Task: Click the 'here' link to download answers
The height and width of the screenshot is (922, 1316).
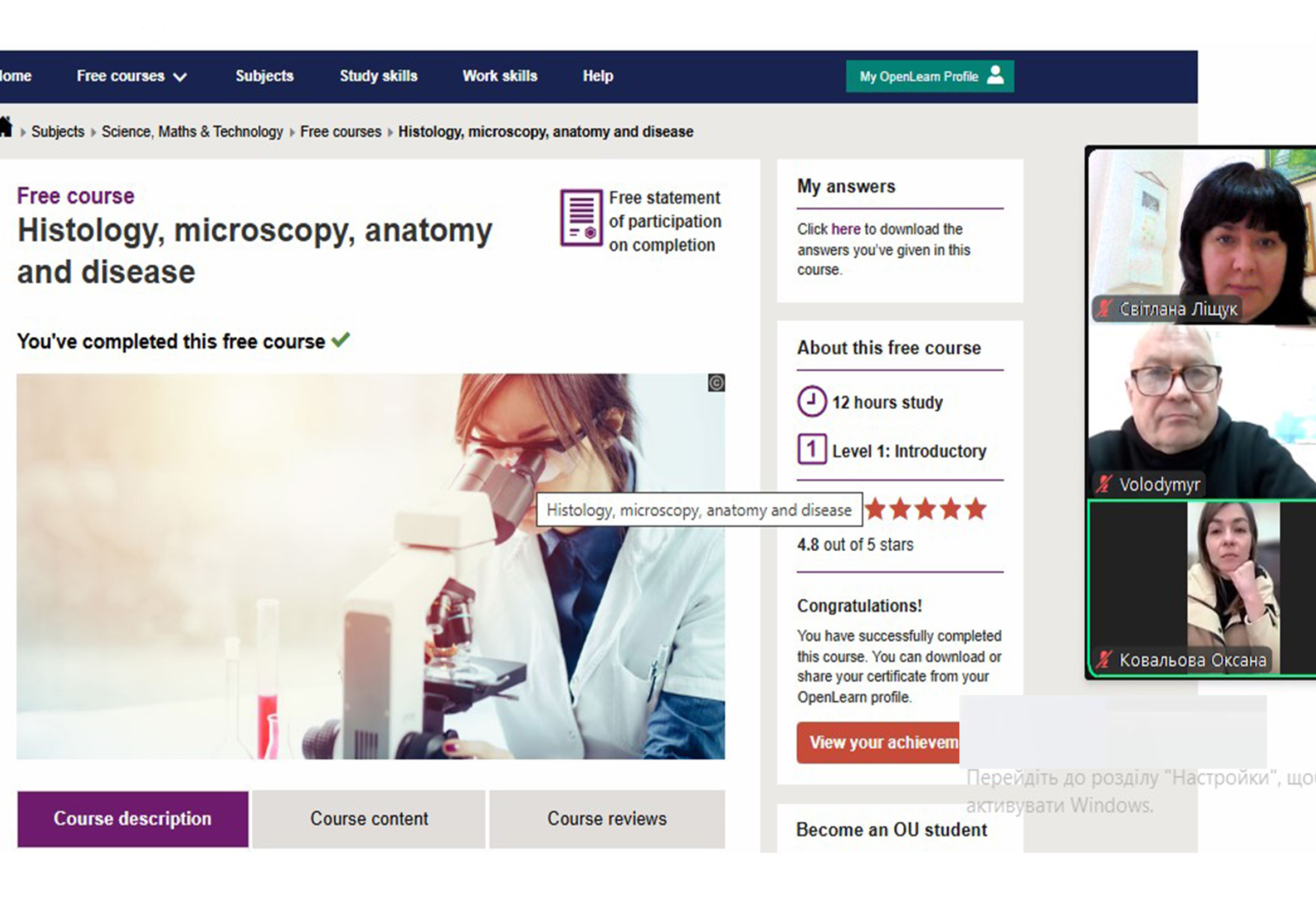Action: tap(845, 229)
